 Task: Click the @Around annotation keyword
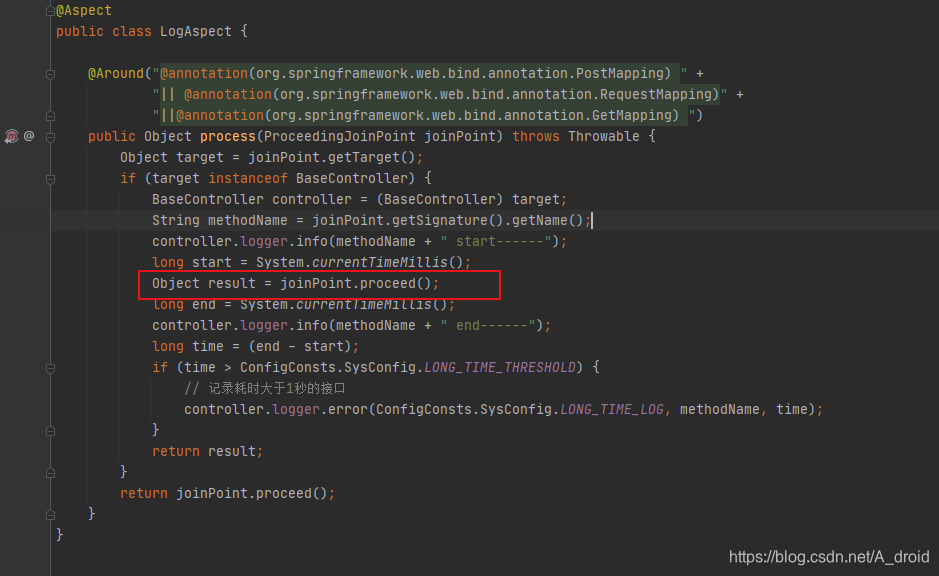tap(116, 74)
